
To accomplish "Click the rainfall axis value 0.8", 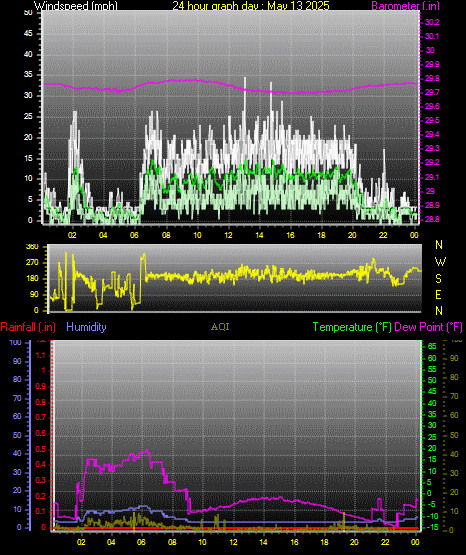I will (x=41, y=402).
